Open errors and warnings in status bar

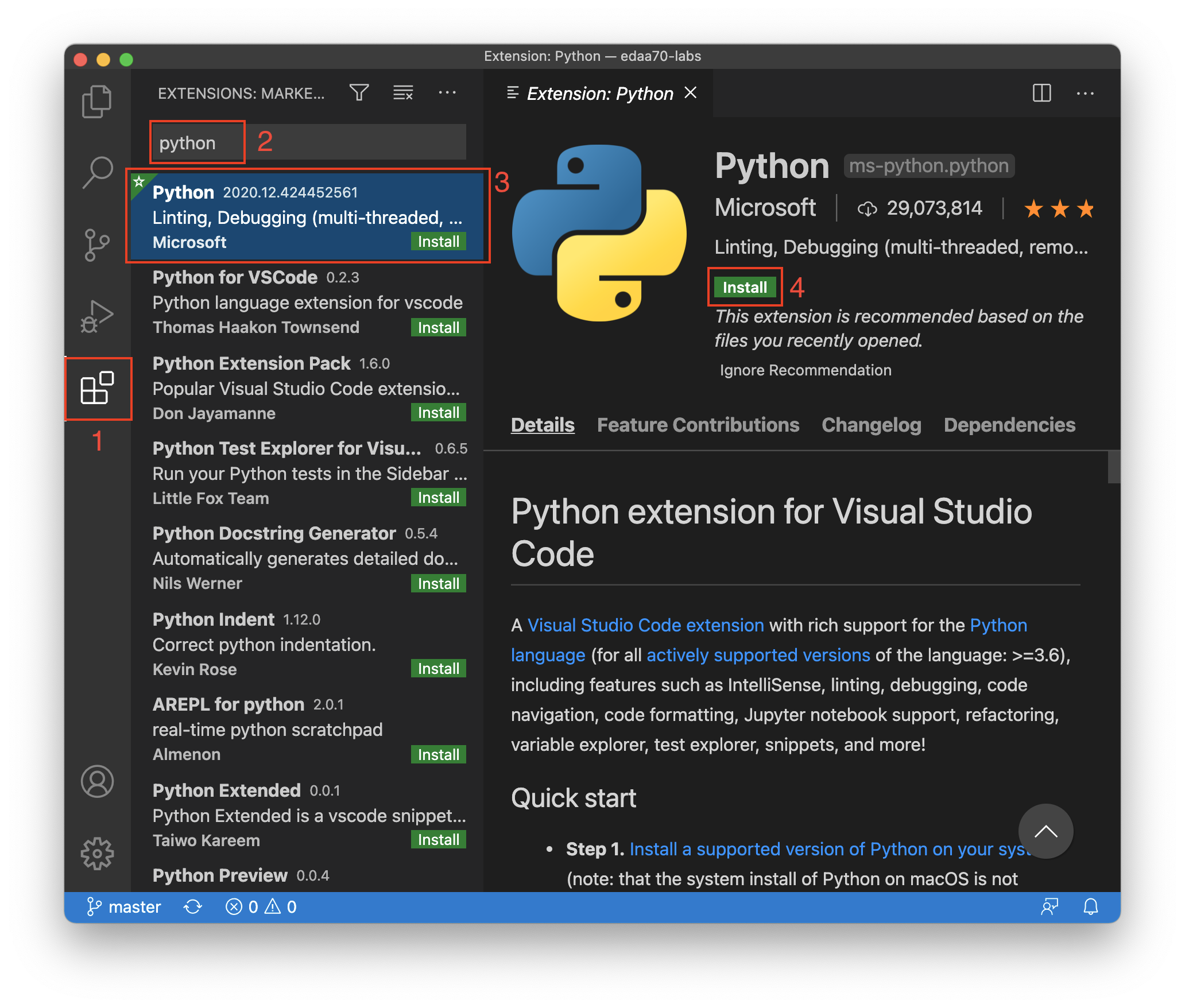(x=261, y=907)
